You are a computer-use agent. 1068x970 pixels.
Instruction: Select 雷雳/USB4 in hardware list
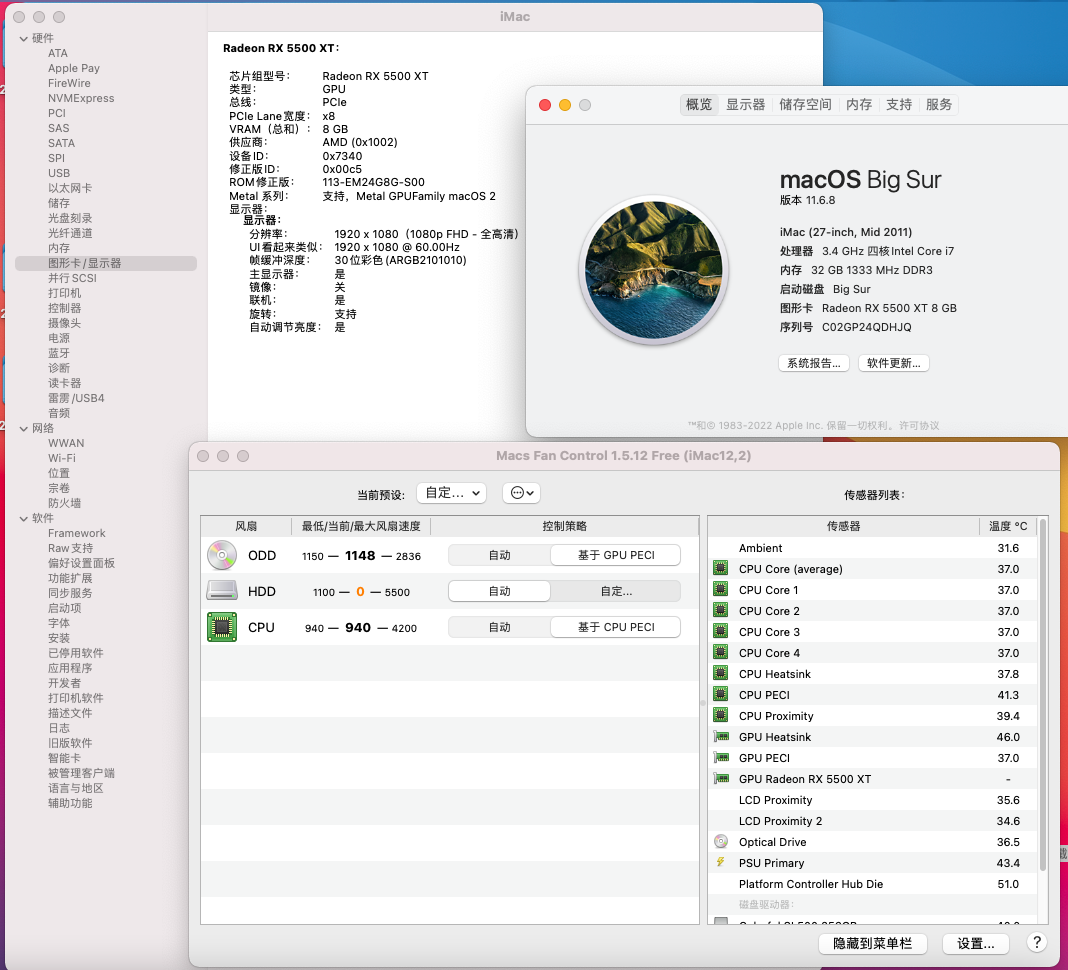click(x=76, y=398)
